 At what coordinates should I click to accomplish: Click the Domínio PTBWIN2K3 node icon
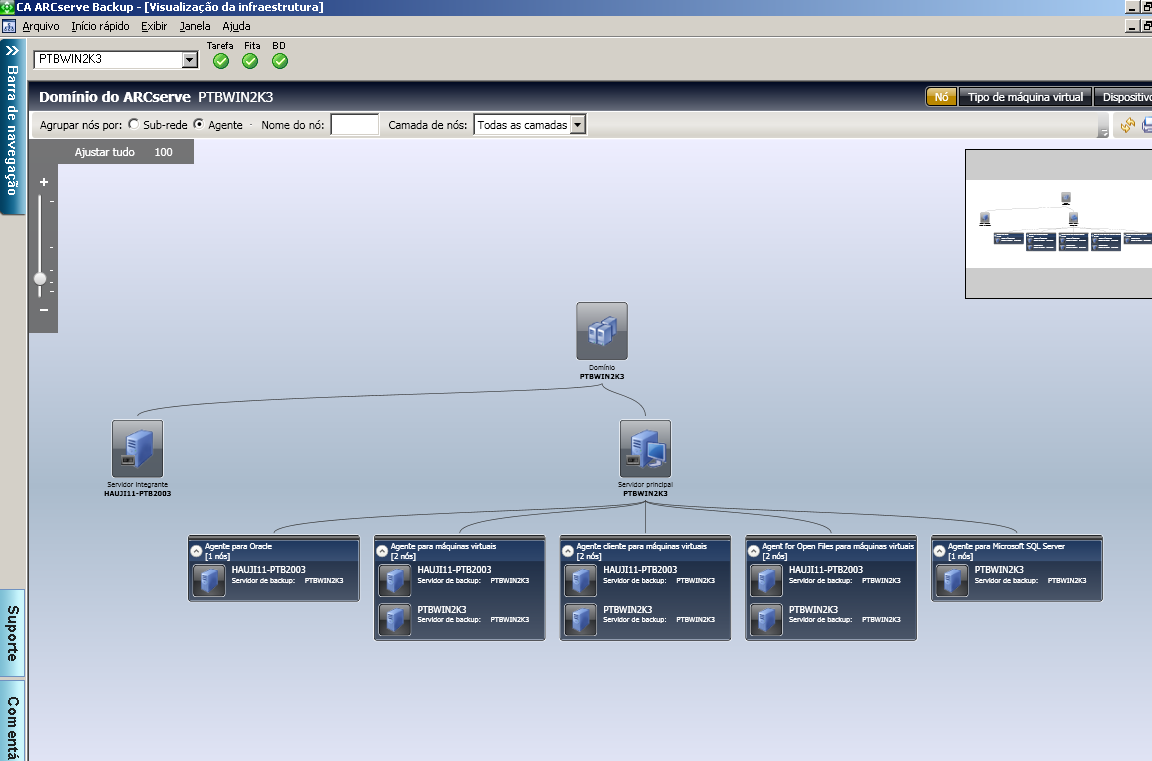click(602, 331)
